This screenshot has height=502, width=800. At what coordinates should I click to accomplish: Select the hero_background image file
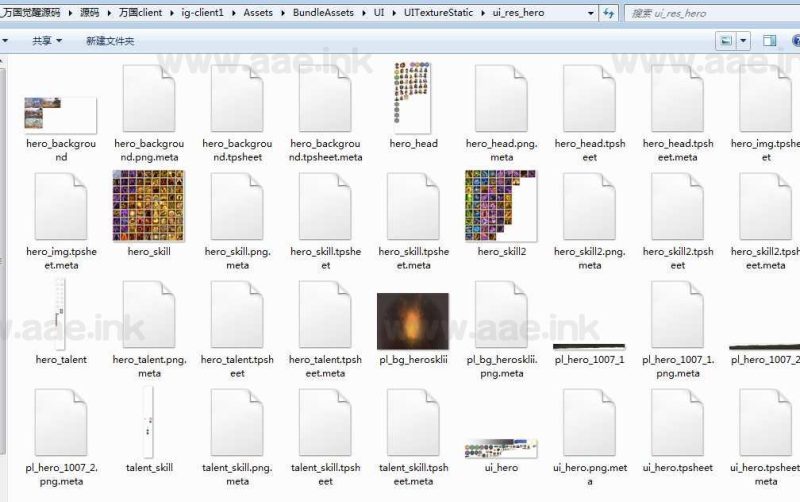(61, 114)
